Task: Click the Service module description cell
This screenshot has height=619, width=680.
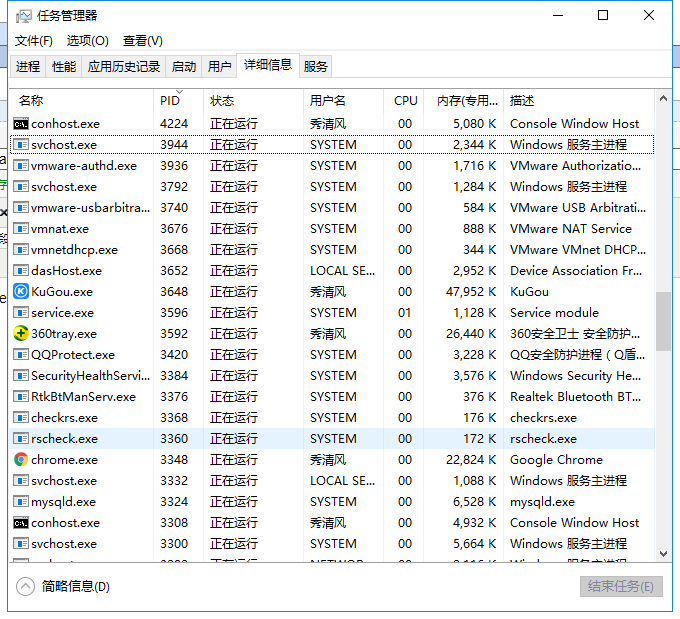Action: (554, 312)
